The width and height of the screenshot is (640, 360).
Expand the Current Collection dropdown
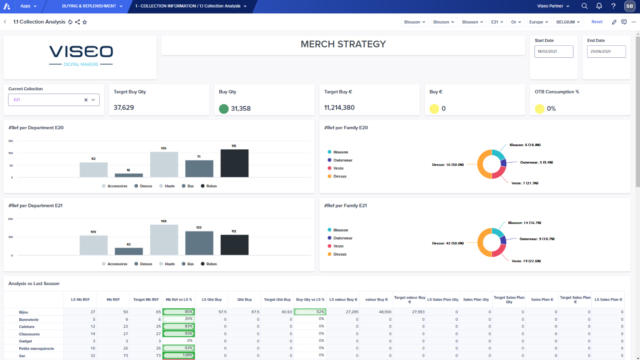coord(93,100)
